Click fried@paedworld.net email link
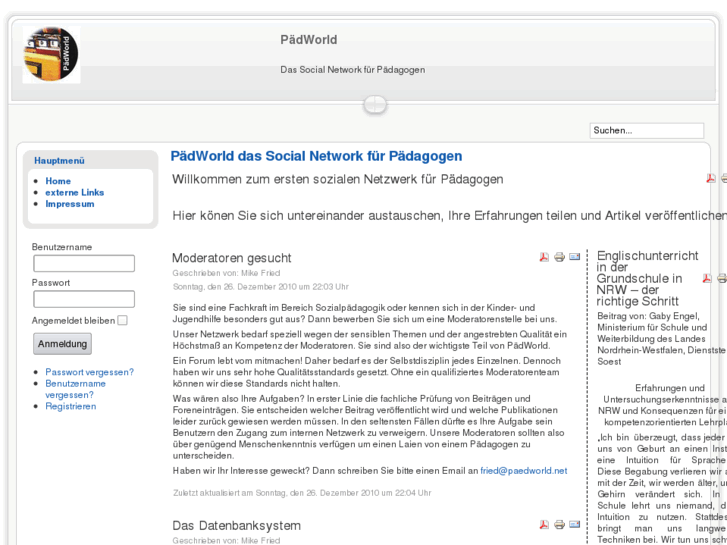Viewport: 727px width, 545px height. click(523, 471)
